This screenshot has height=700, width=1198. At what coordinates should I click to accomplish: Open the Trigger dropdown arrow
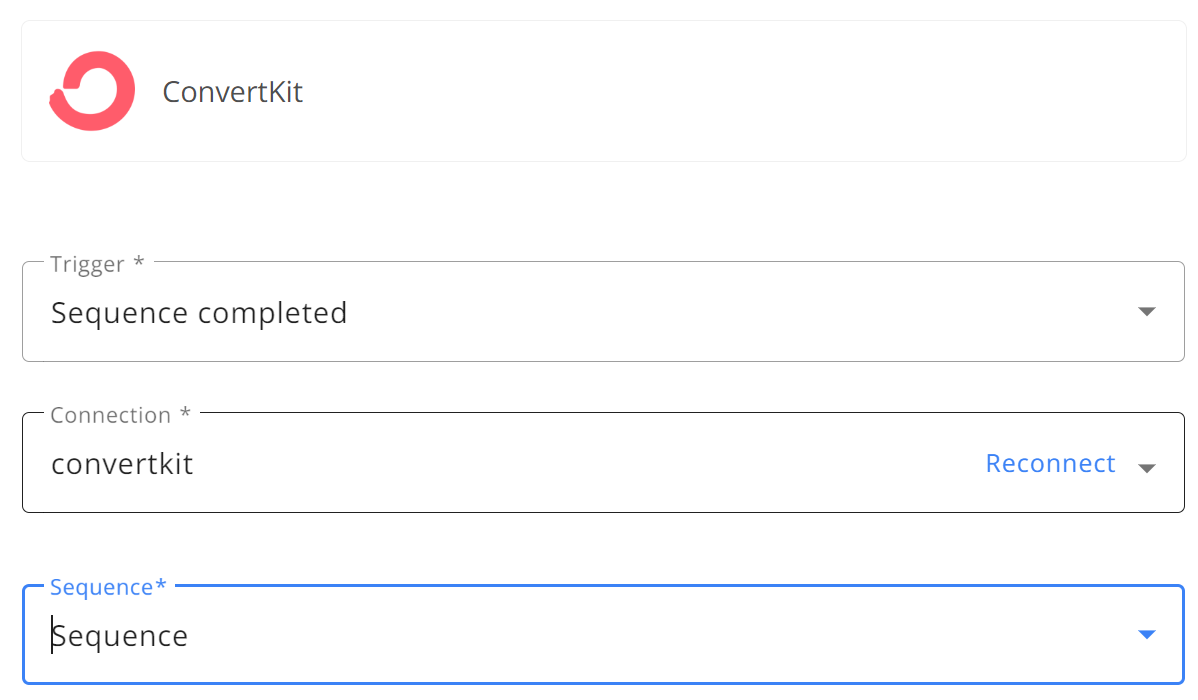(1146, 312)
